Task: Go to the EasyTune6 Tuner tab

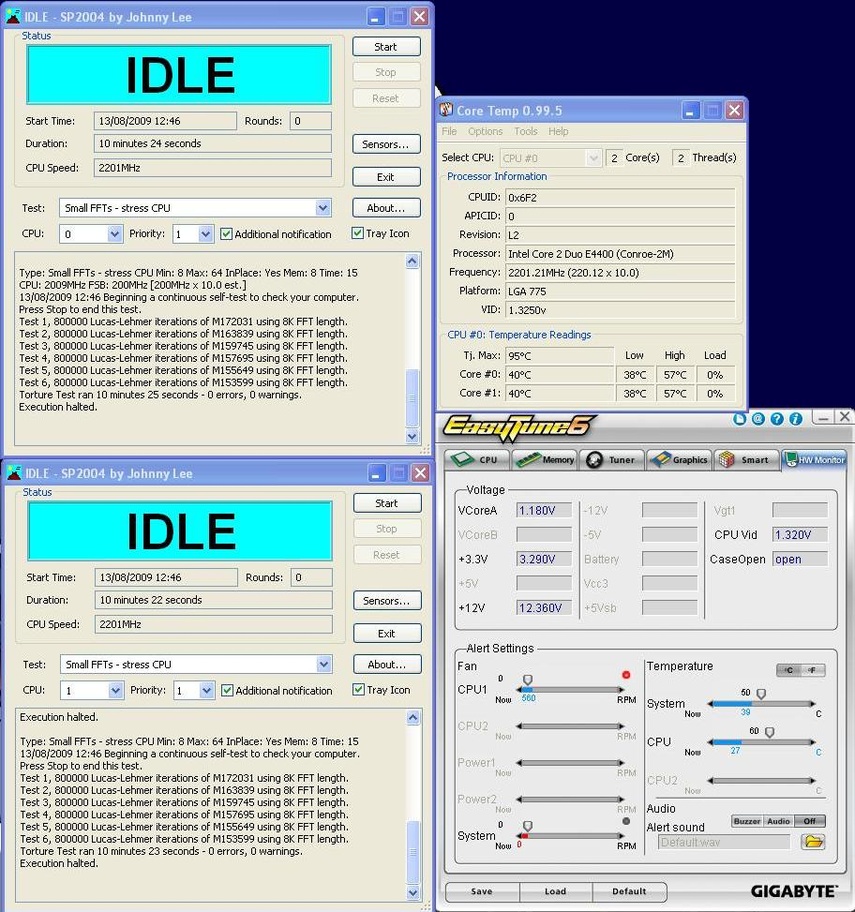Action: pos(612,459)
